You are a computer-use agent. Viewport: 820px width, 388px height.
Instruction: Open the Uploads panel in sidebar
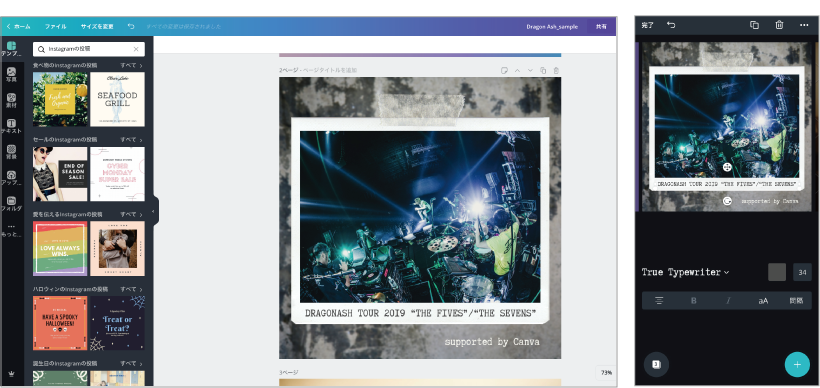click(11, 178)
